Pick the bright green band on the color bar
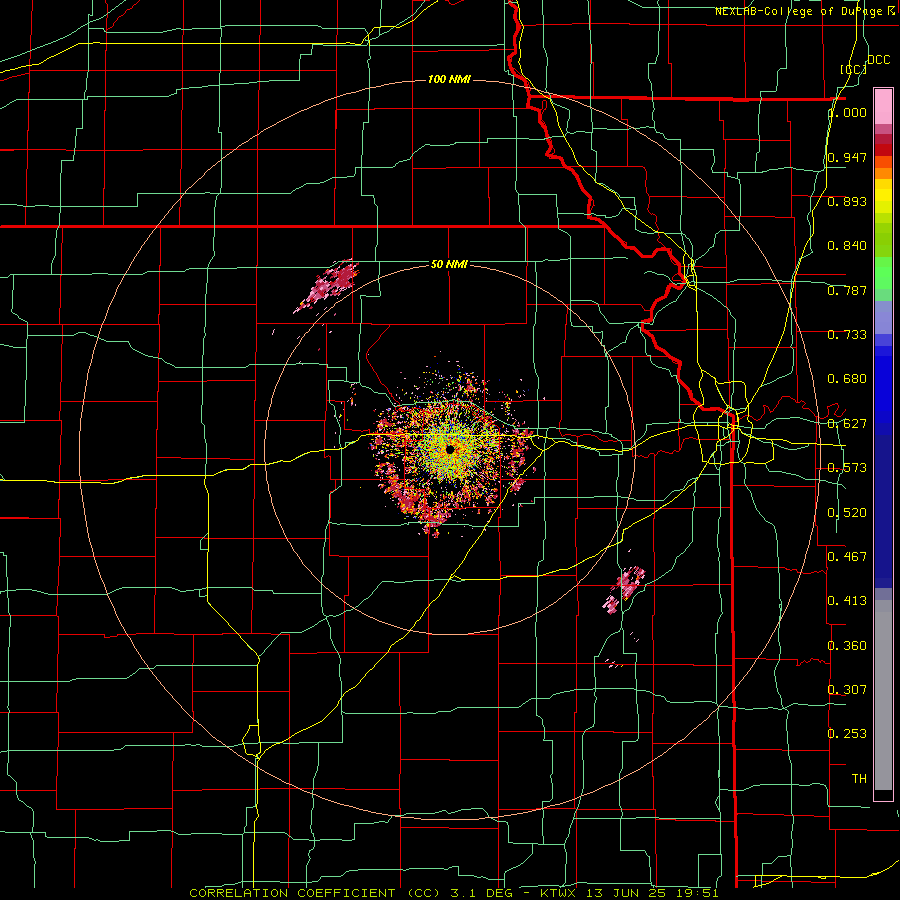 (x=883, y=273)
